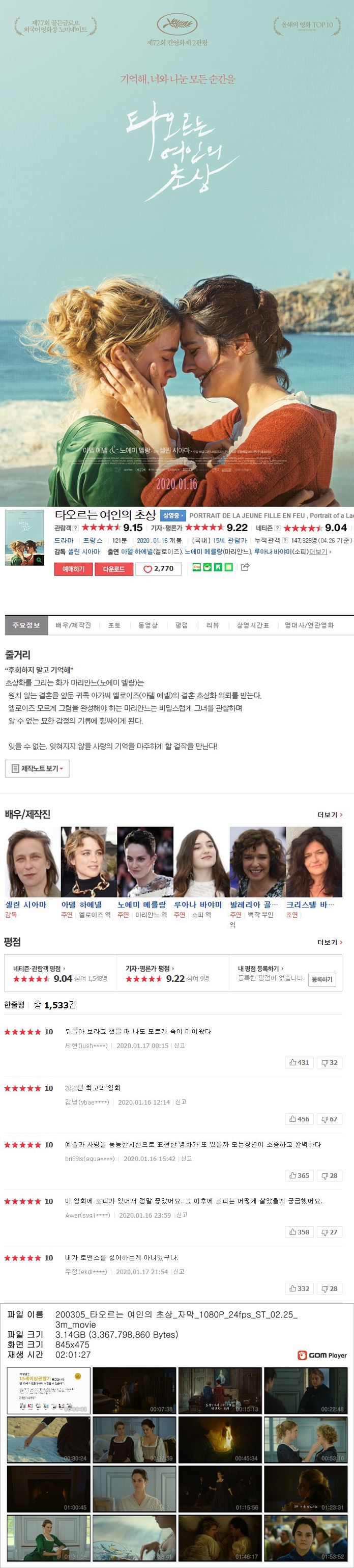The image size is (354, 1568).
Task: Open the 상영시간표 tab
Action: [252, 625]
